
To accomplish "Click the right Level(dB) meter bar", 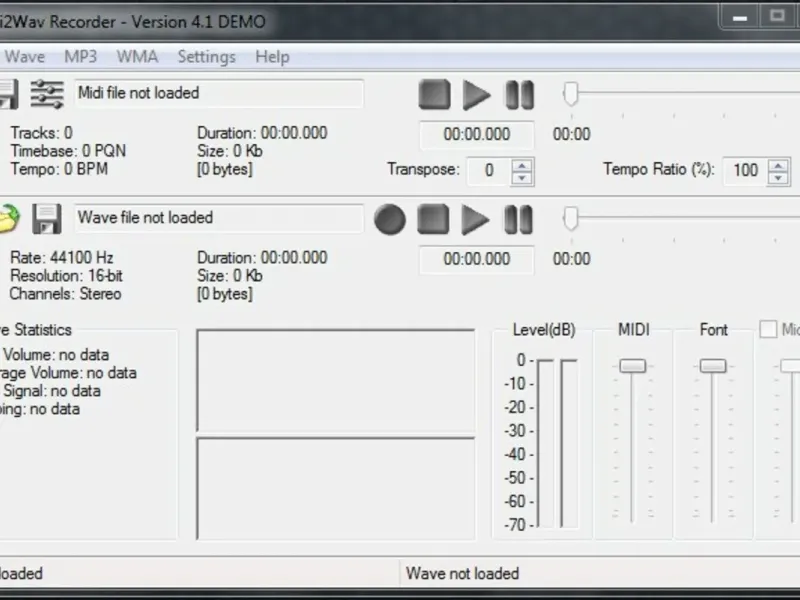I will (569, 443).
